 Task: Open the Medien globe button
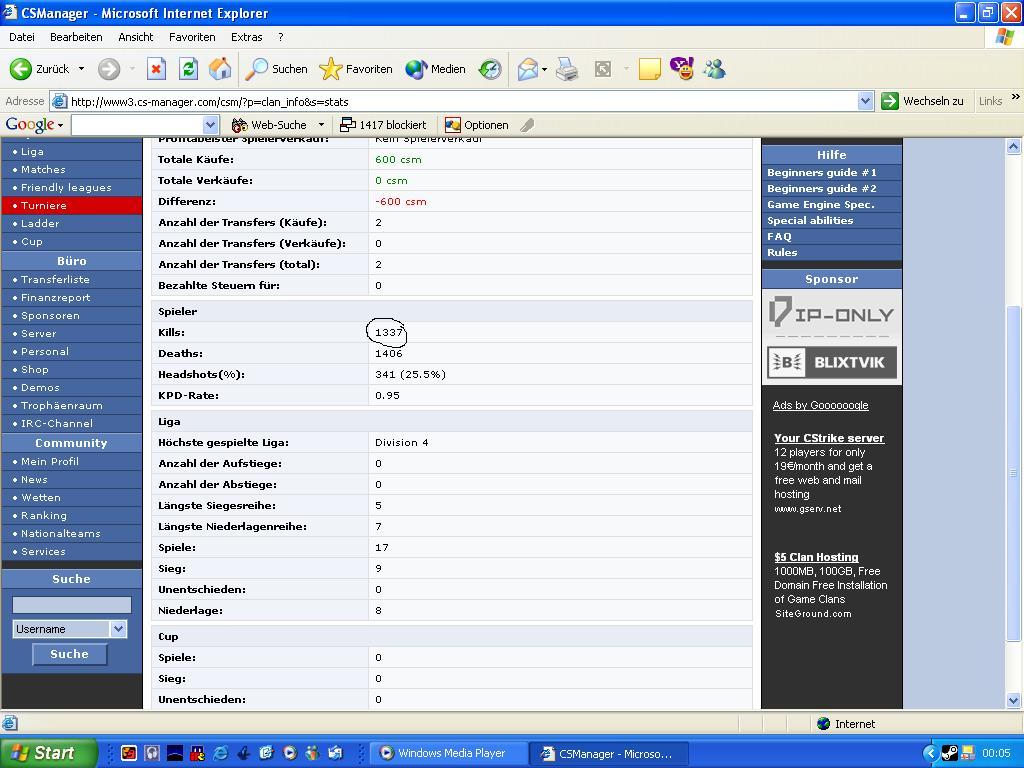coord(435,69)
